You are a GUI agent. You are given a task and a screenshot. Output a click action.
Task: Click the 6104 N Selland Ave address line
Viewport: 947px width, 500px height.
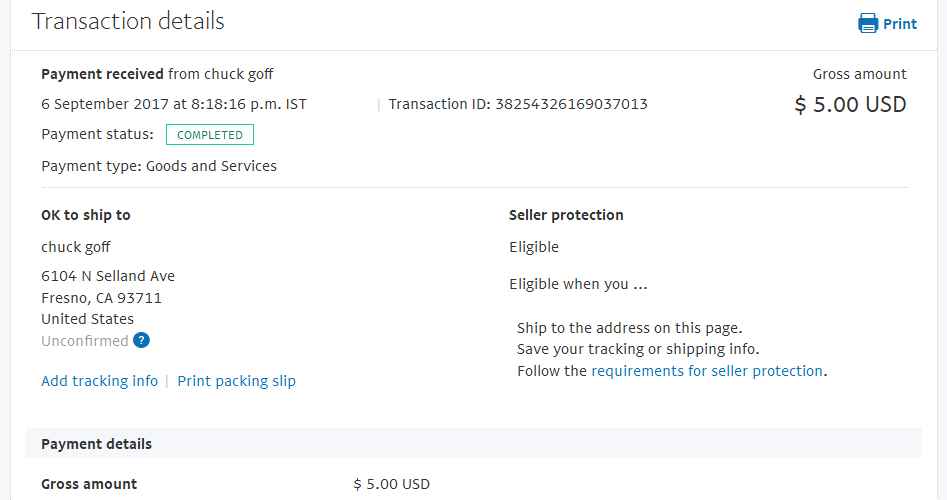click(x=108, y=276)
